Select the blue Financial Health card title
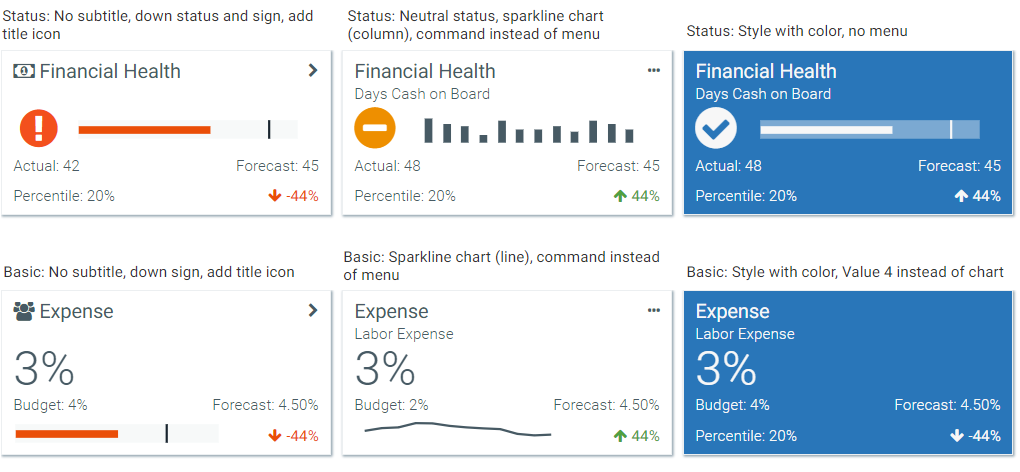 (766, 71)
